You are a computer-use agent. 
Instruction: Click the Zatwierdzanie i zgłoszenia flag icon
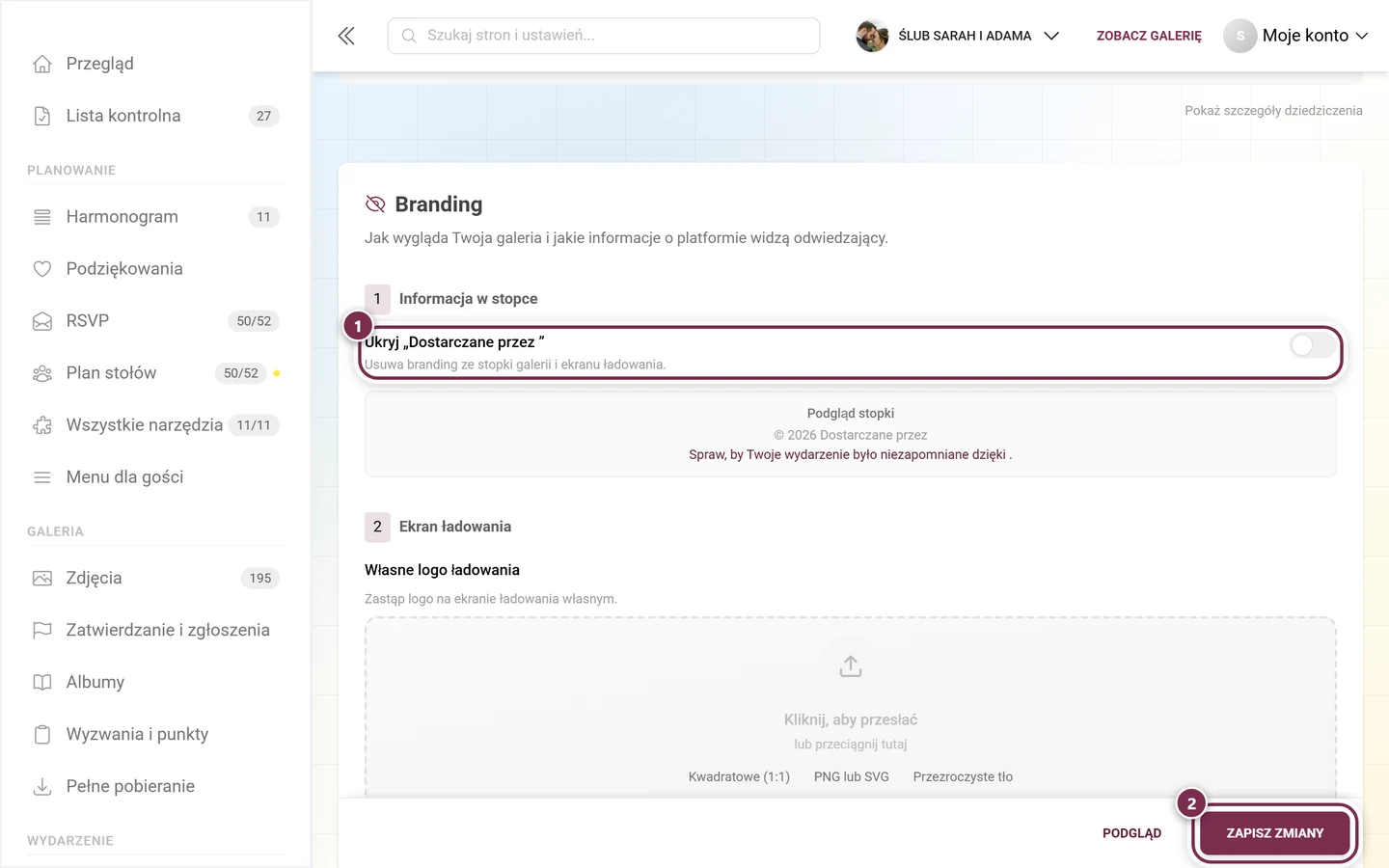(42, 631)
